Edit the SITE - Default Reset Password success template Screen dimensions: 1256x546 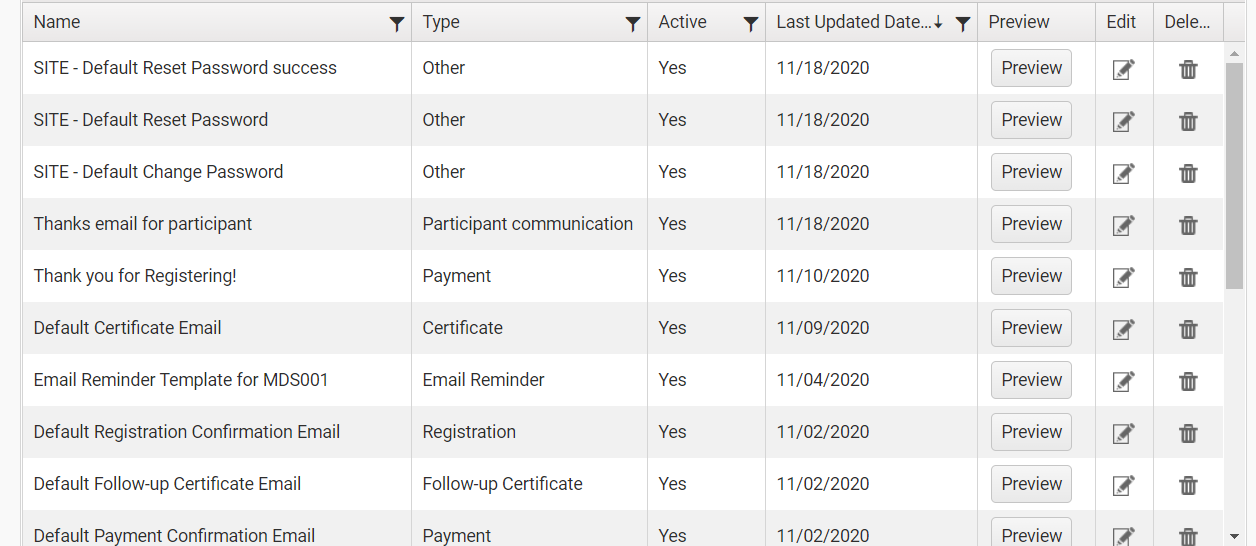point(1124,69)
